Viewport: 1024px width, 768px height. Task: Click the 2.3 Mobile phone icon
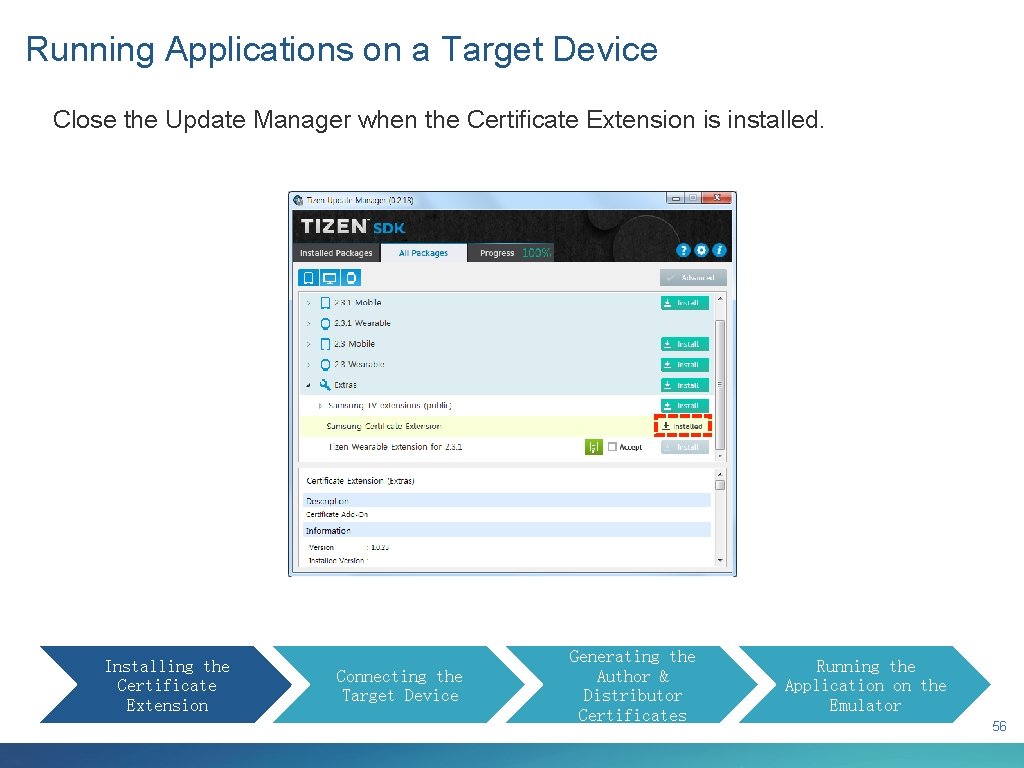coord(325,344)
